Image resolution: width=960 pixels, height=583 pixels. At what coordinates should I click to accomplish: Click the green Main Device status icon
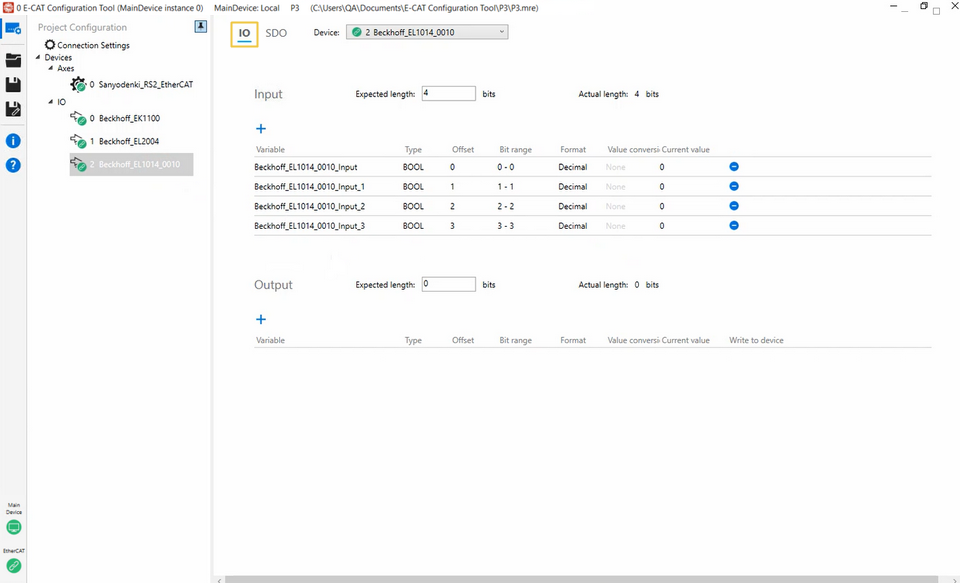point(13,527)
